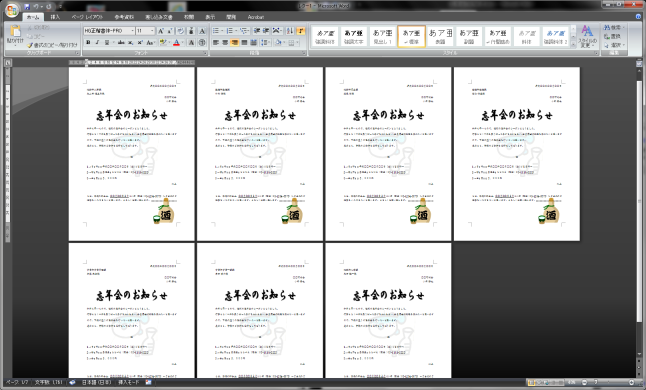Click the bullet list icon
The width and height of the screenshot is (646, 390).
pos(217,31)
